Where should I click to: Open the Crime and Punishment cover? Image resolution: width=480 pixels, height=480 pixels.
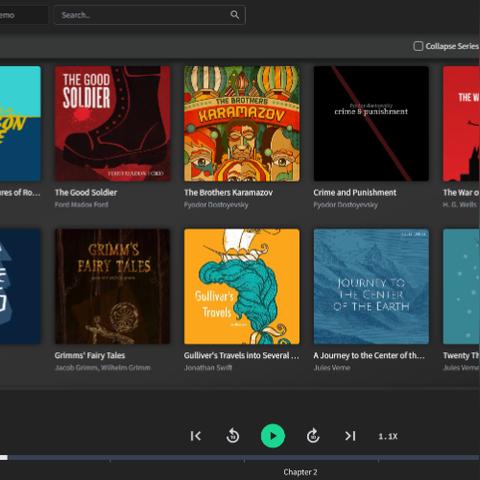371,124
